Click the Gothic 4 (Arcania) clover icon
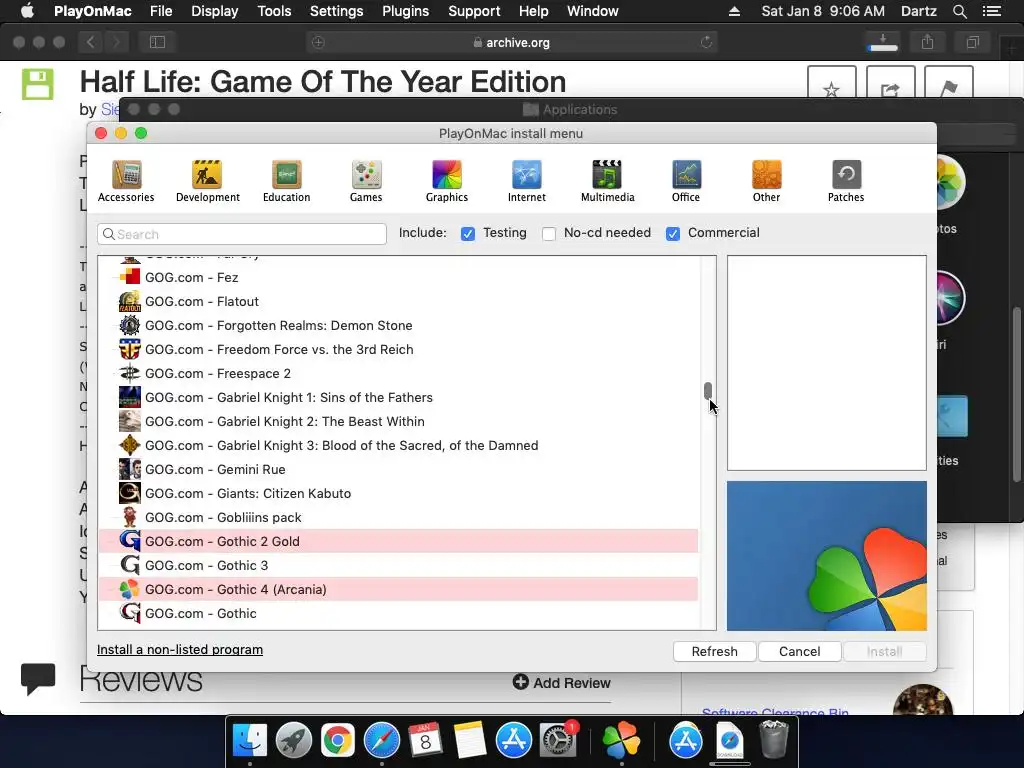 coord(129,589)
